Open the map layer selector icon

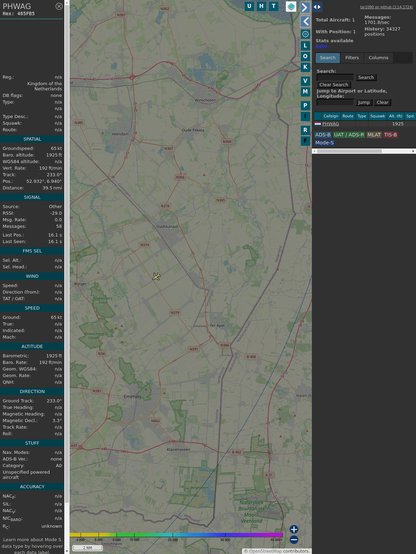(x=291, y=6)
